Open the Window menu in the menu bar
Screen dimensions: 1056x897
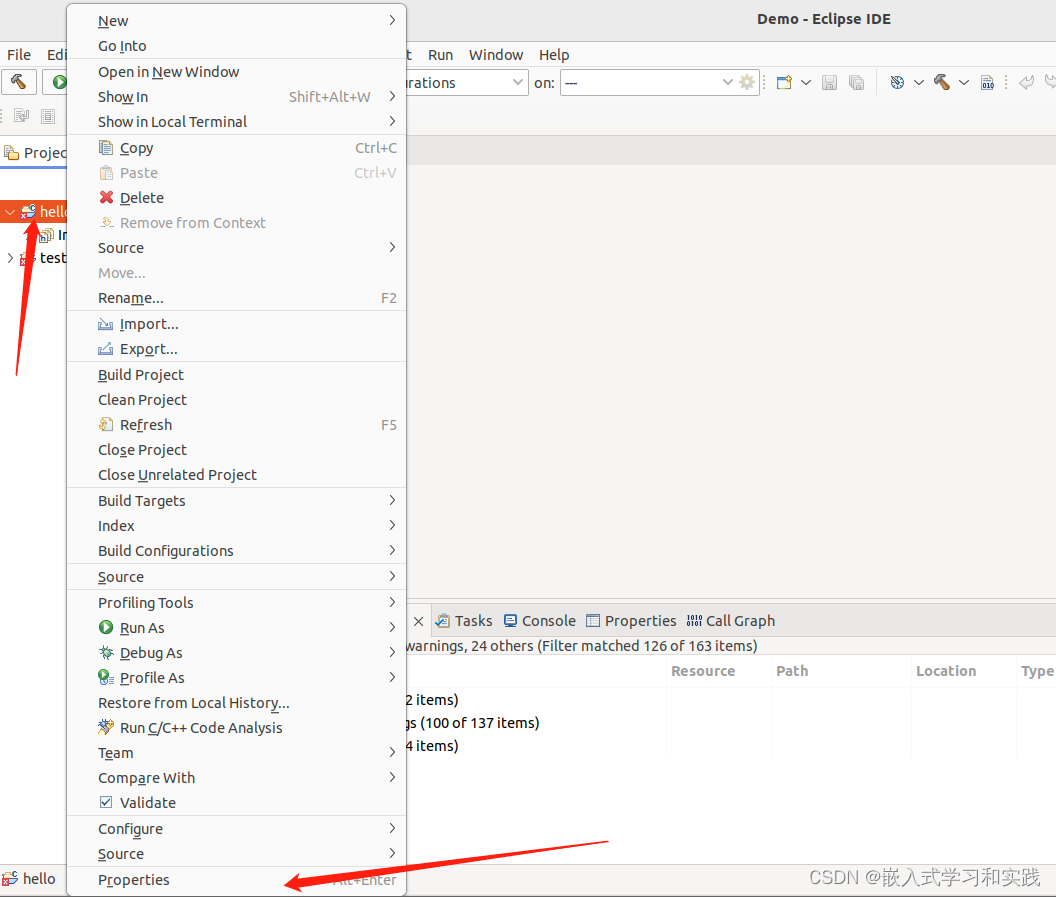tap(496, 55)
